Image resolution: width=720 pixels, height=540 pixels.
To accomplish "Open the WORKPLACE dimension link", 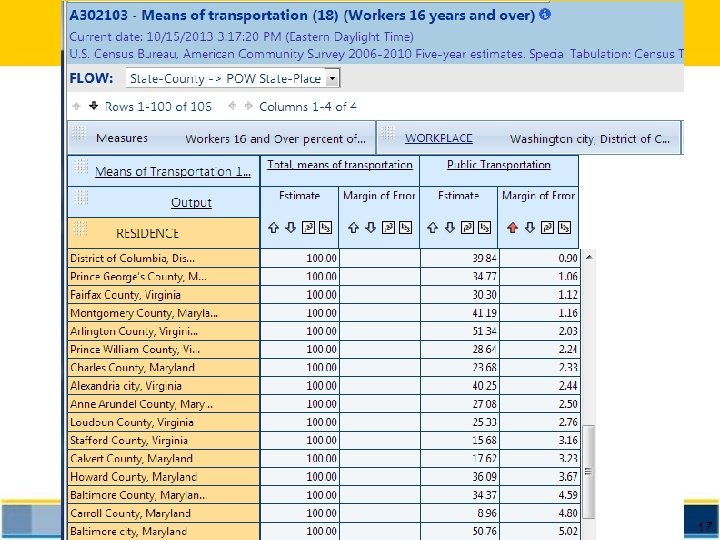I will (x=439, y=138).
